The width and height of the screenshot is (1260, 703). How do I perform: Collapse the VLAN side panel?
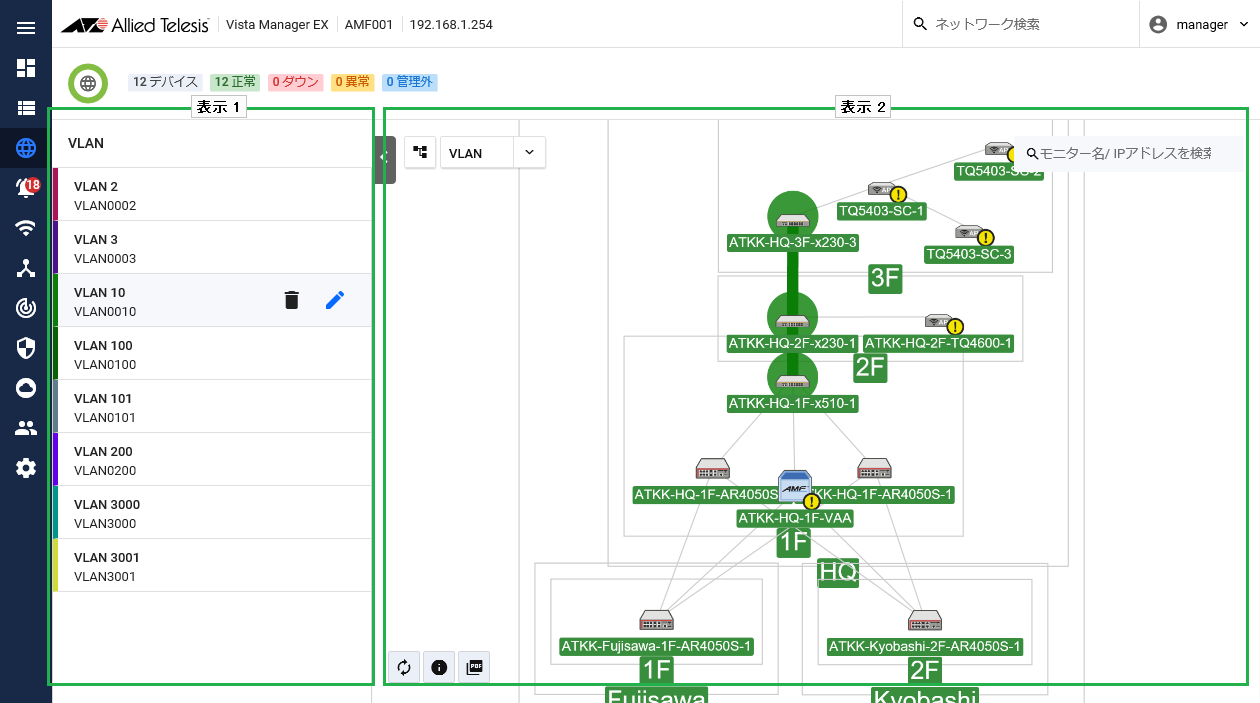[x=385, y=159]
